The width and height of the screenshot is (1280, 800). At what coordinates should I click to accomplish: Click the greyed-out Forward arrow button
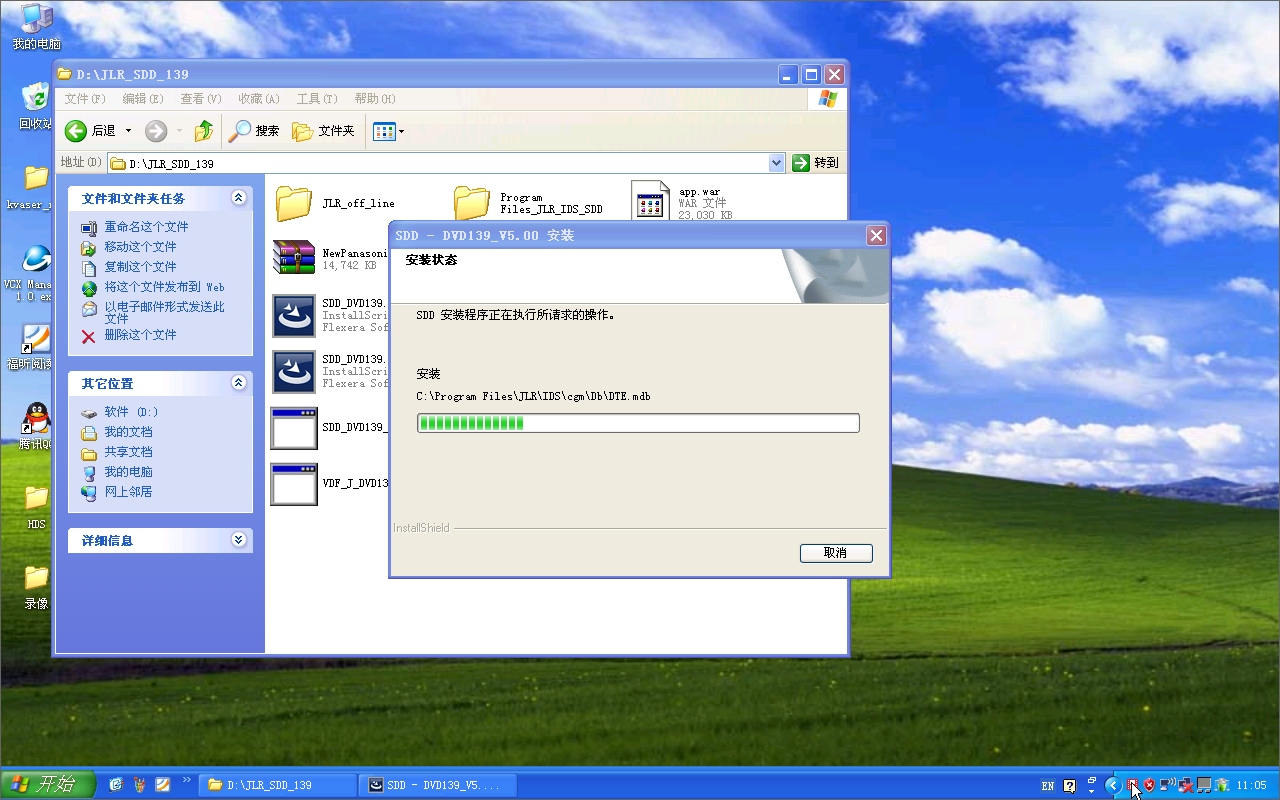point(155,131)
